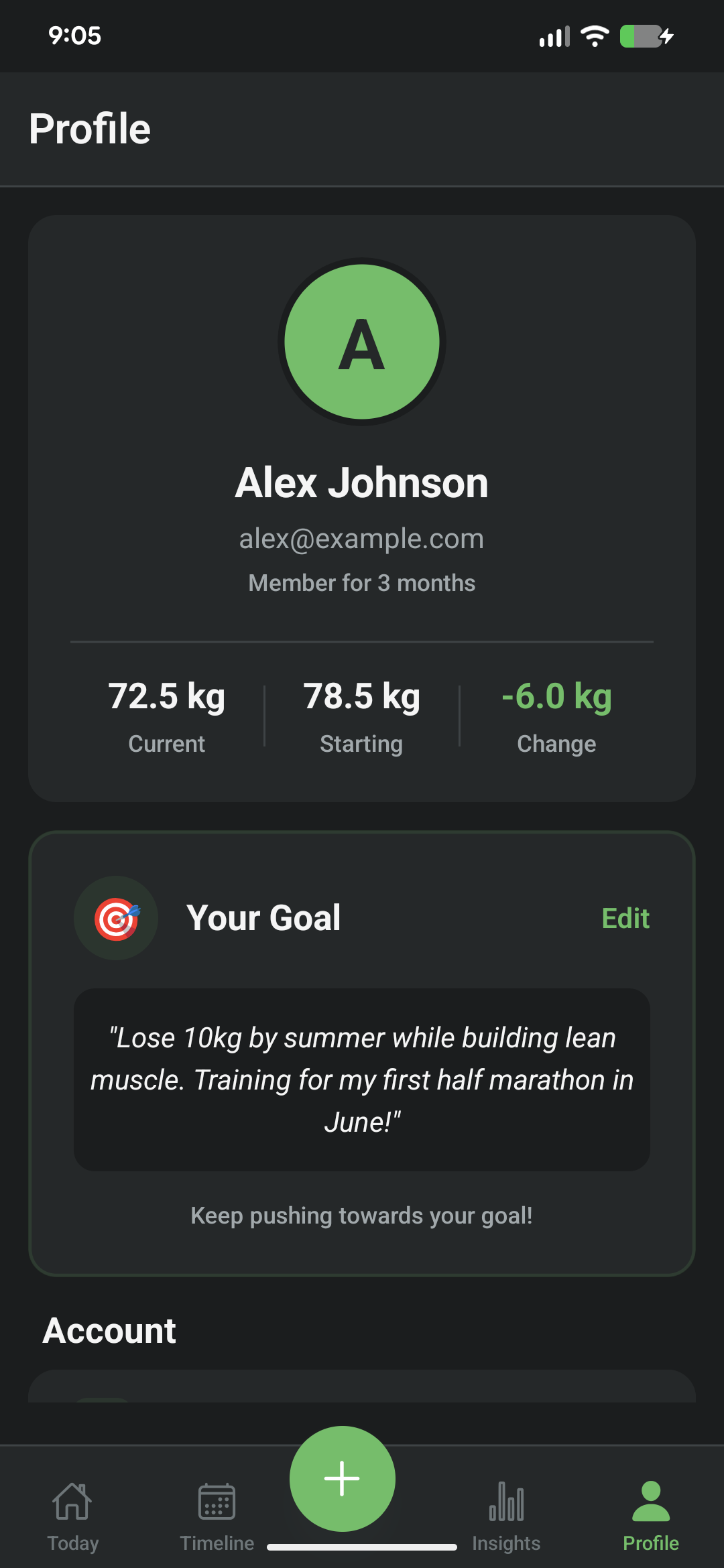This screenshot has width=724, height=1568.
Task: Tap the 78.5 kg starting weight
Action: coord(362,696)
